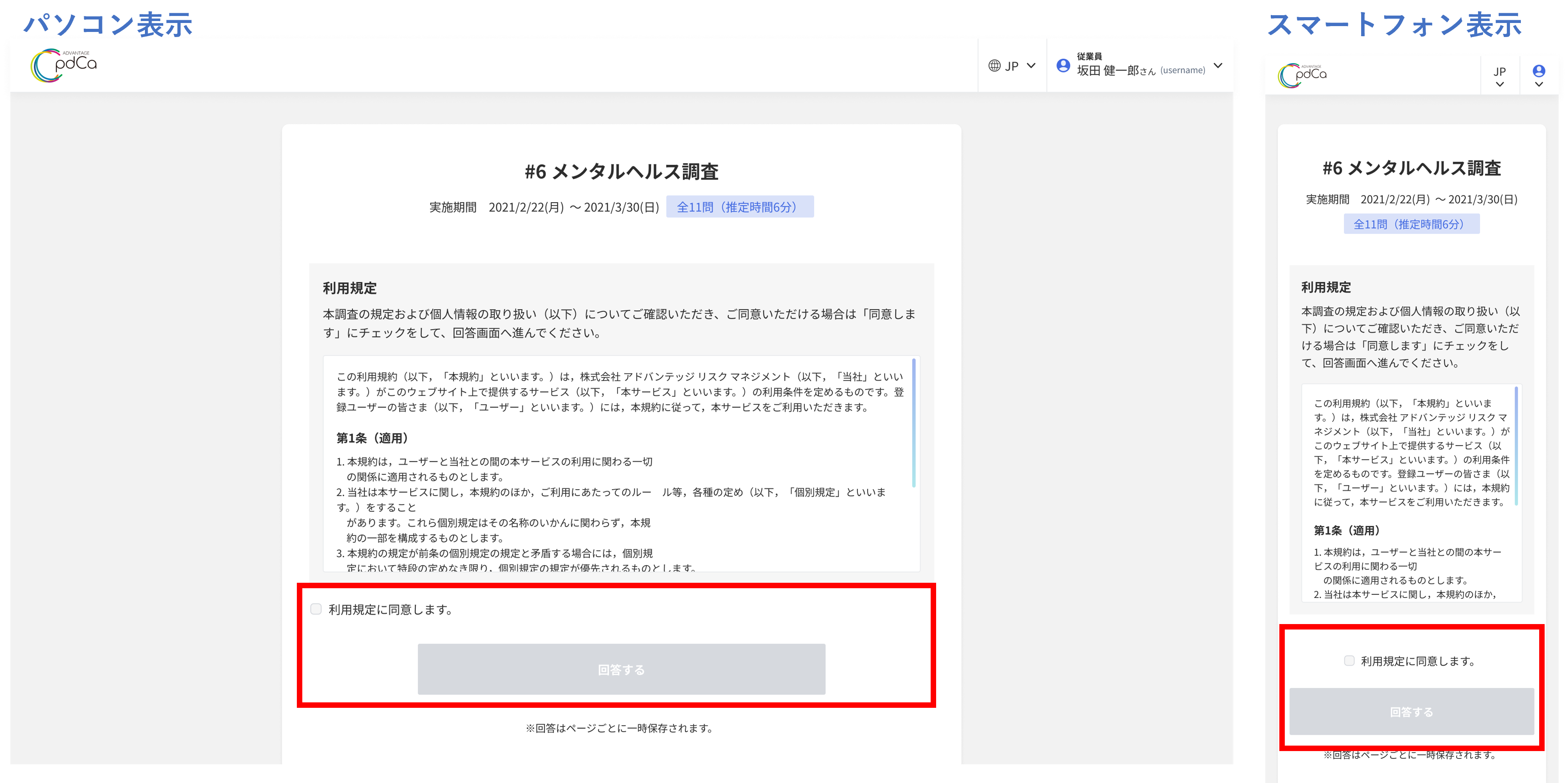Click the 全11問（推定時間6分）badge in the desktop view
This screenshot has height=783, width=1568.
(739, 207)
